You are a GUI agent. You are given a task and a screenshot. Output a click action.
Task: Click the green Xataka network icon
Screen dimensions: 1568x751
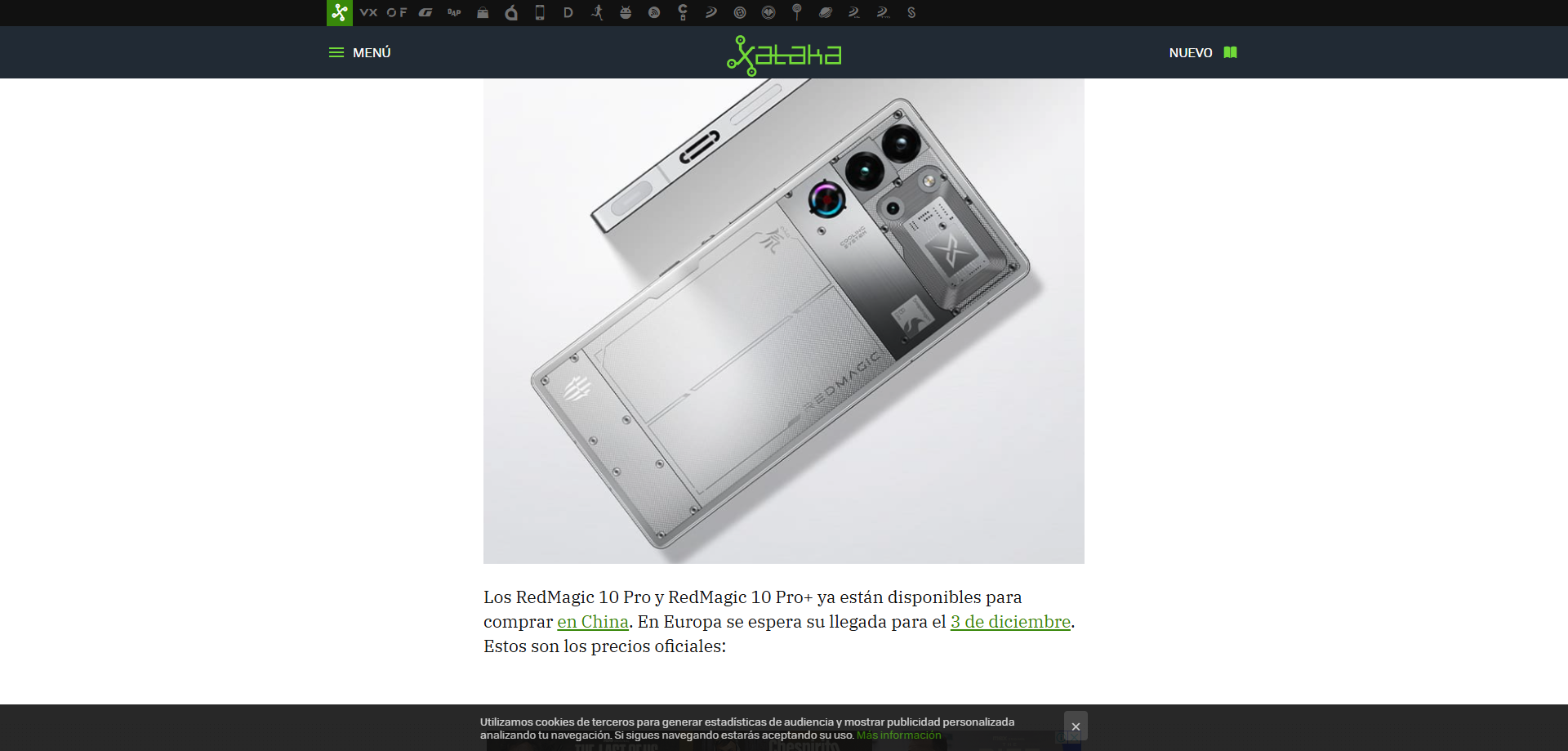[340, 13]
